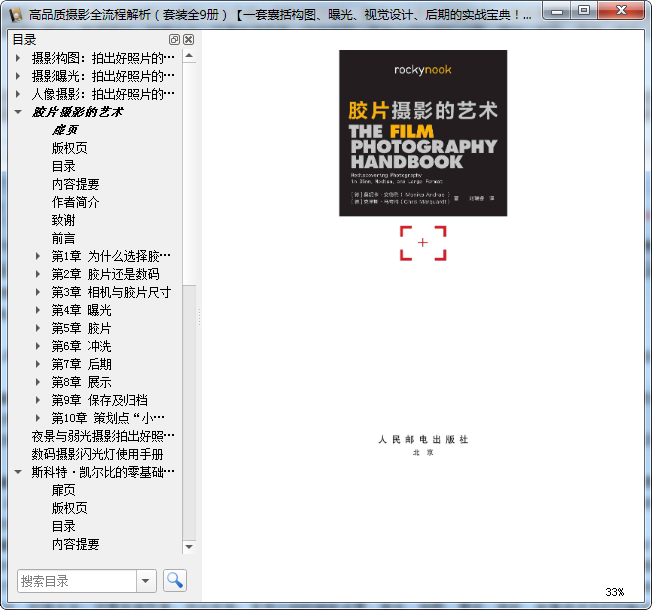Float the 目录 panel with the undock icon
The width and height of the screenshot is (652, 610).
tap(174, 40)
